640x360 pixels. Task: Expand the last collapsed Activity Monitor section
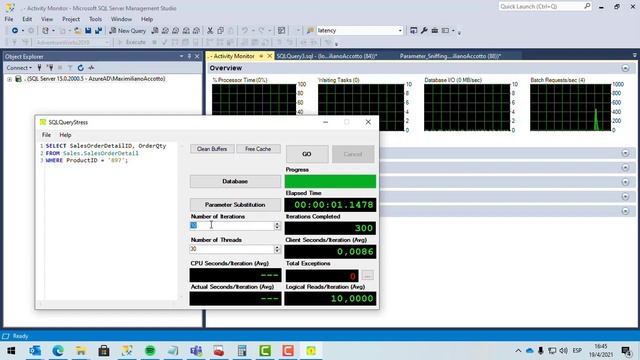(x=625, y=211)
